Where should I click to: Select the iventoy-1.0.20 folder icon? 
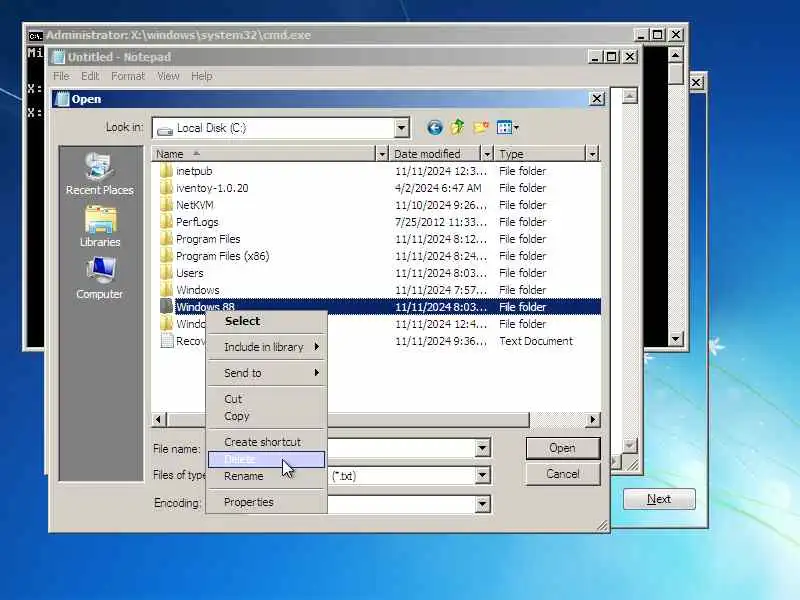point(166,188)
